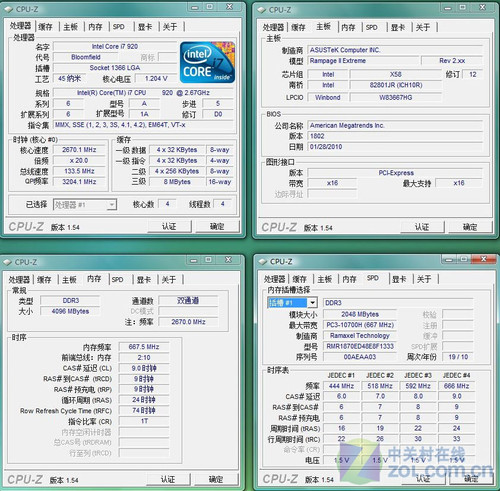Close the memory CPU-Z window

pos(229,260)
